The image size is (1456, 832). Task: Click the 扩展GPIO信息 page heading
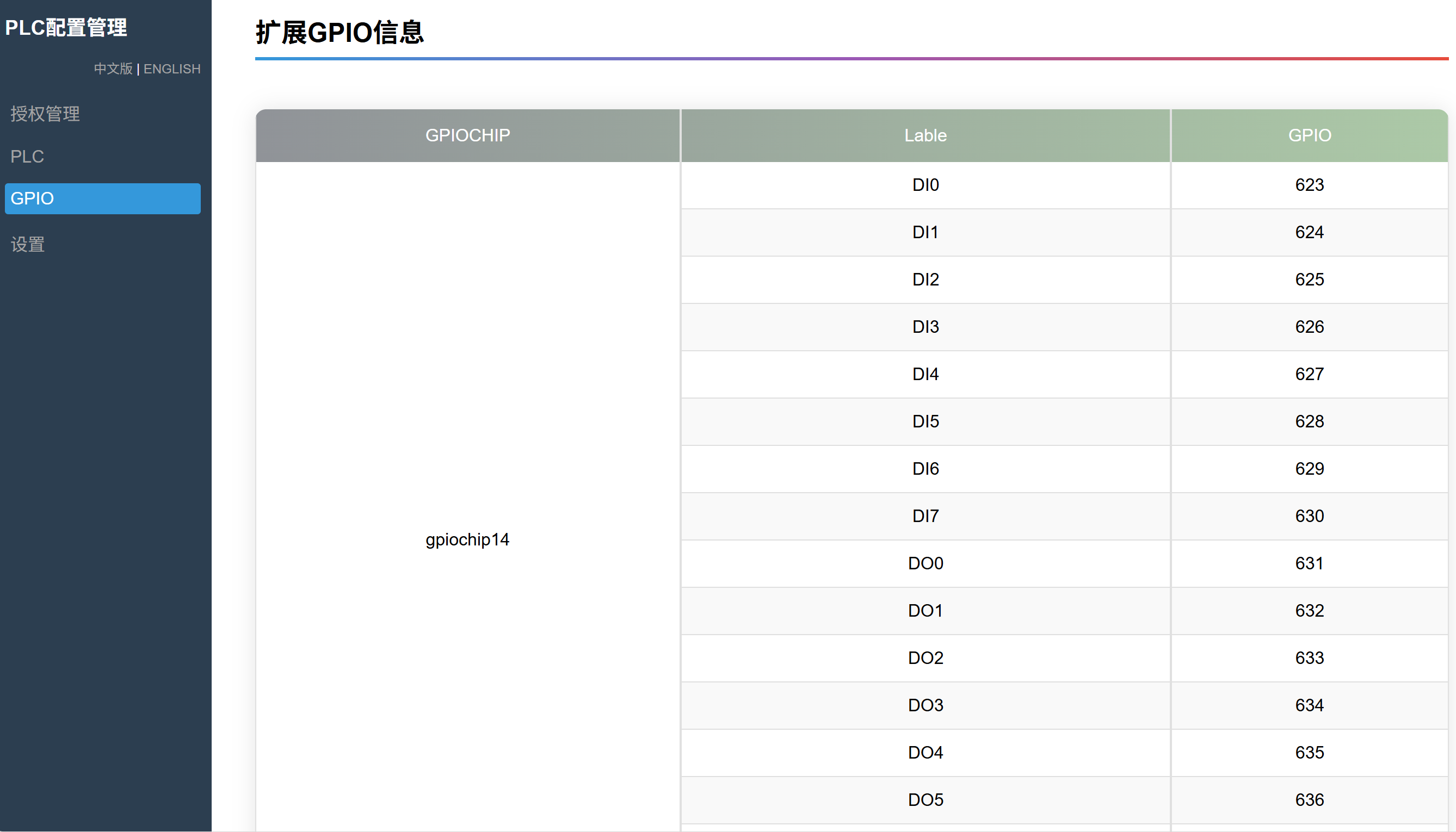click(x=340, y=33)
